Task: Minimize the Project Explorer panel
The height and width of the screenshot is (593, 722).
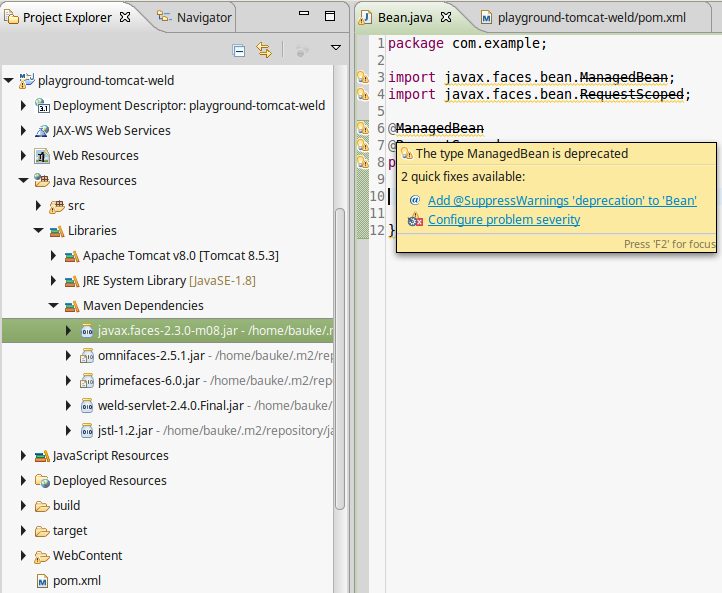Action: tap(304, 13)
